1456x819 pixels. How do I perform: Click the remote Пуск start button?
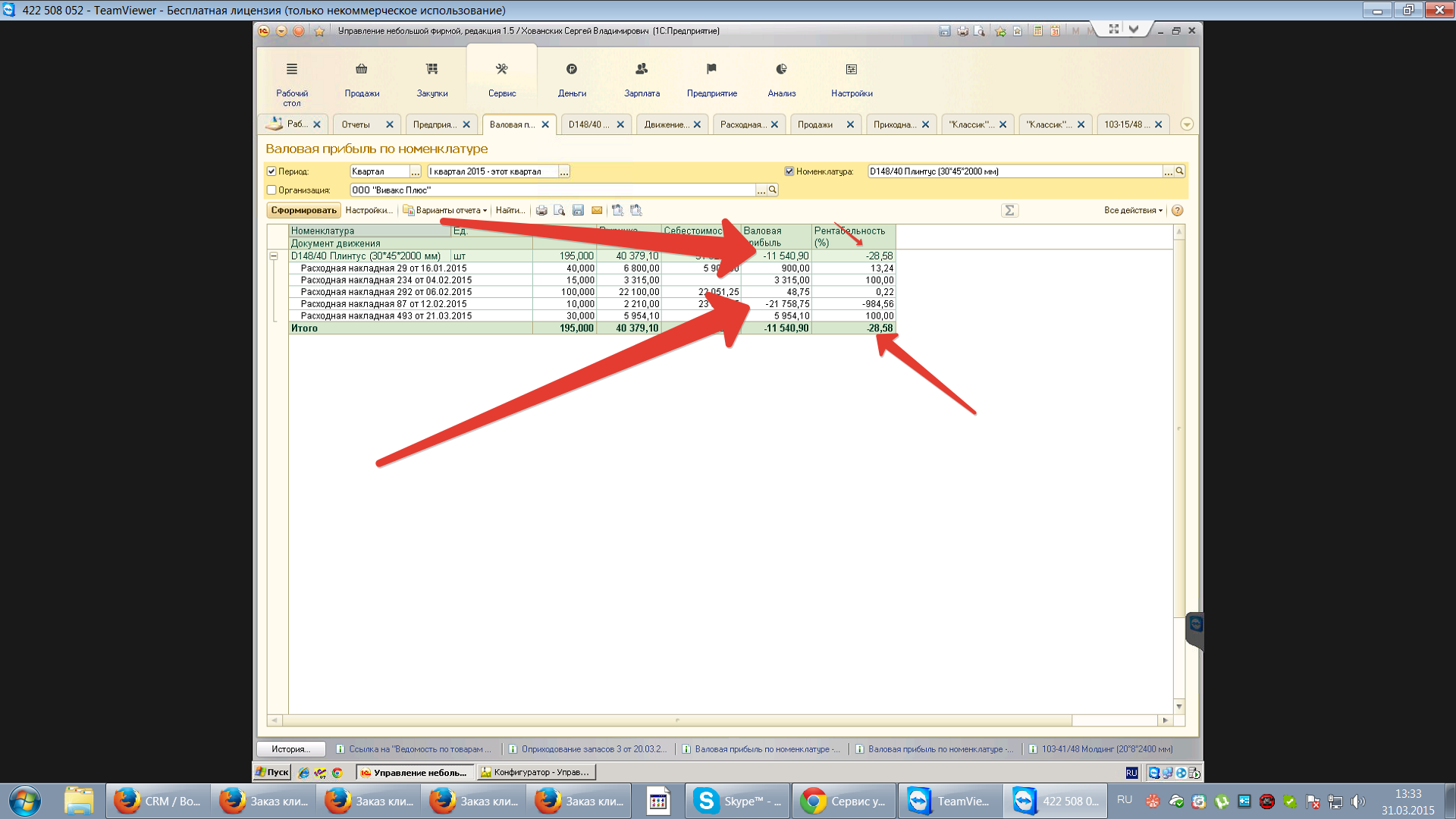[271, 773]
